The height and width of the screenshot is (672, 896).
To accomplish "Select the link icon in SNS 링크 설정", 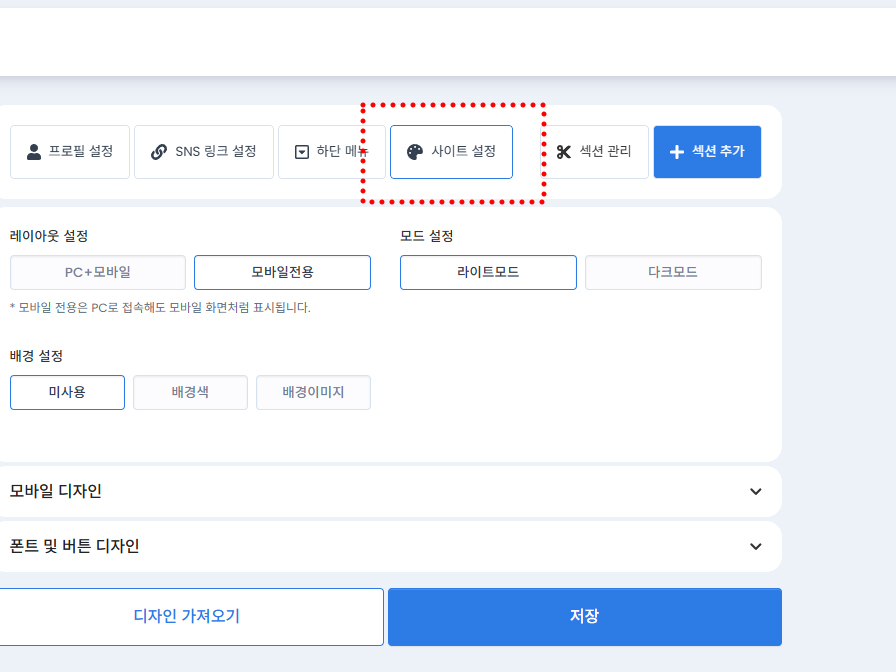I will (158, 152).
